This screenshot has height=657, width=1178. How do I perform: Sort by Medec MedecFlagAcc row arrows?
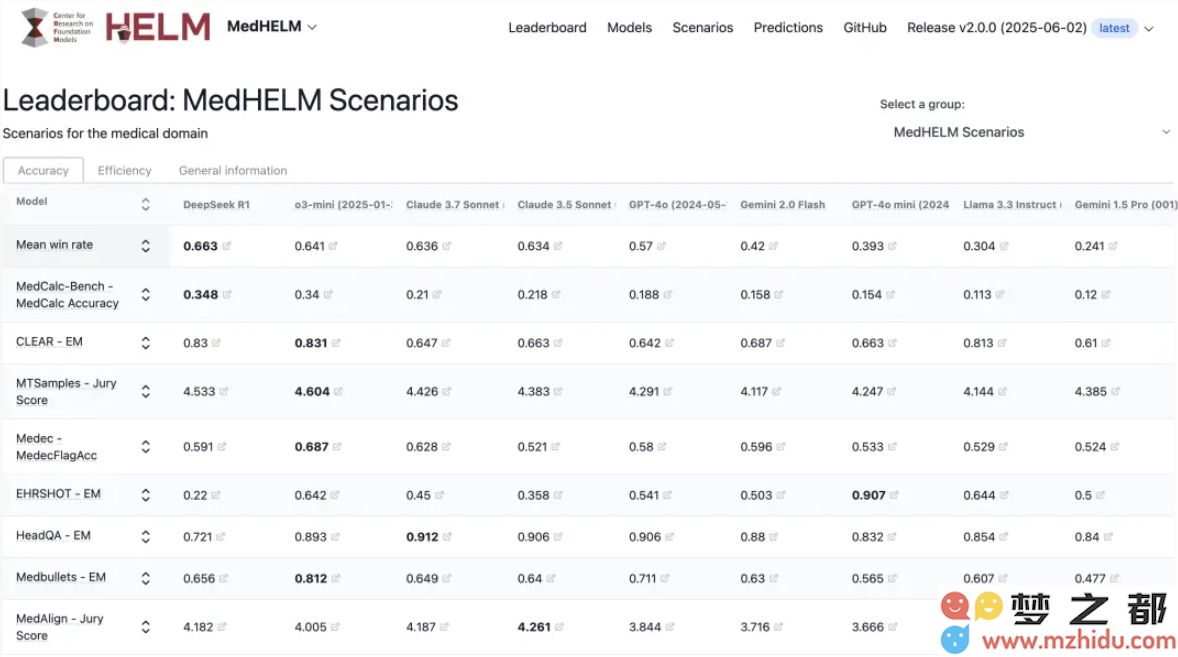coord(146,447)
